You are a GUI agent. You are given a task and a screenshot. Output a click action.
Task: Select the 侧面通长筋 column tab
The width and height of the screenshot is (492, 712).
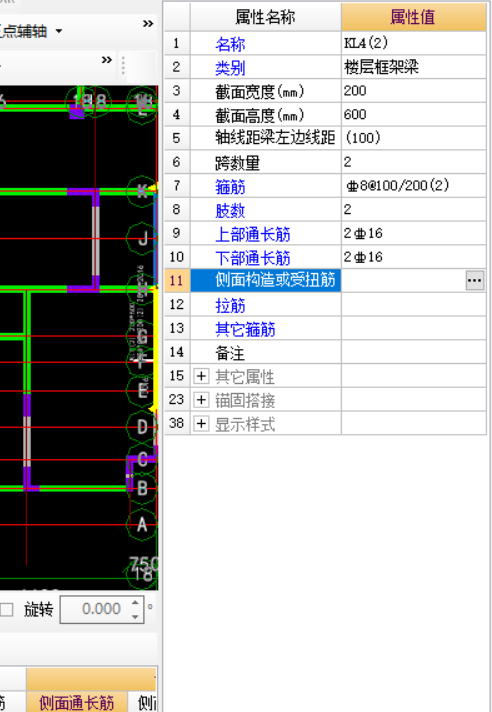(x=77, y=702)
